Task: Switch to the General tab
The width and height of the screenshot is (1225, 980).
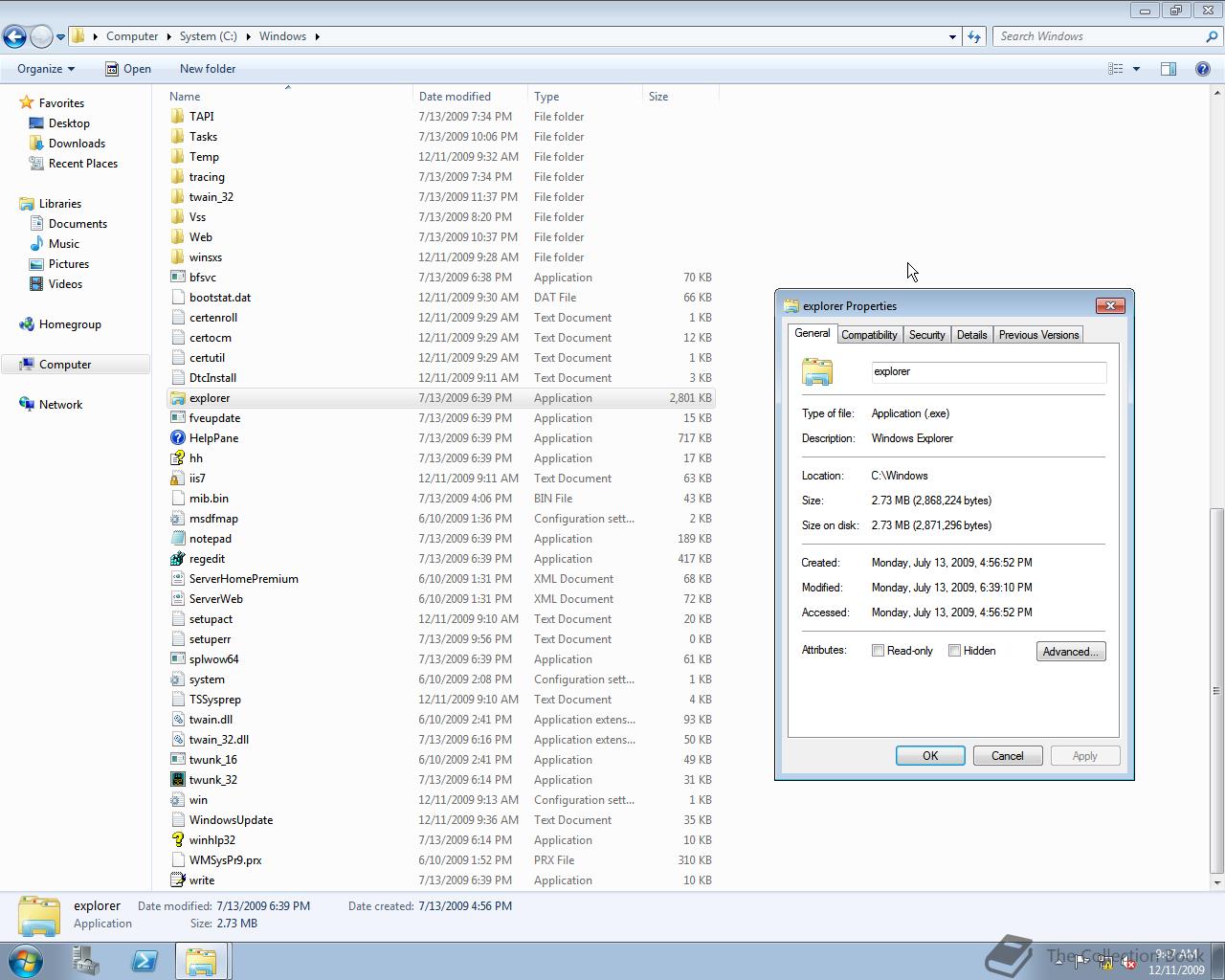Action: pyautogui.click(x=812, y=333)
